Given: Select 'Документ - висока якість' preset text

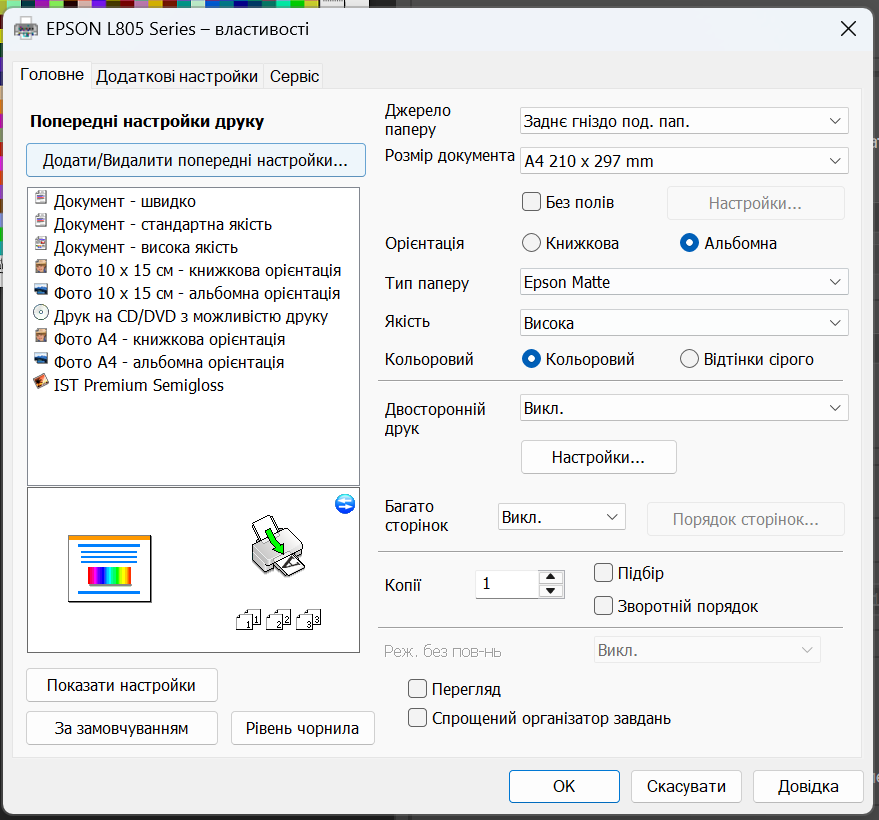Looking at the screenshot, I should (146, 247).
